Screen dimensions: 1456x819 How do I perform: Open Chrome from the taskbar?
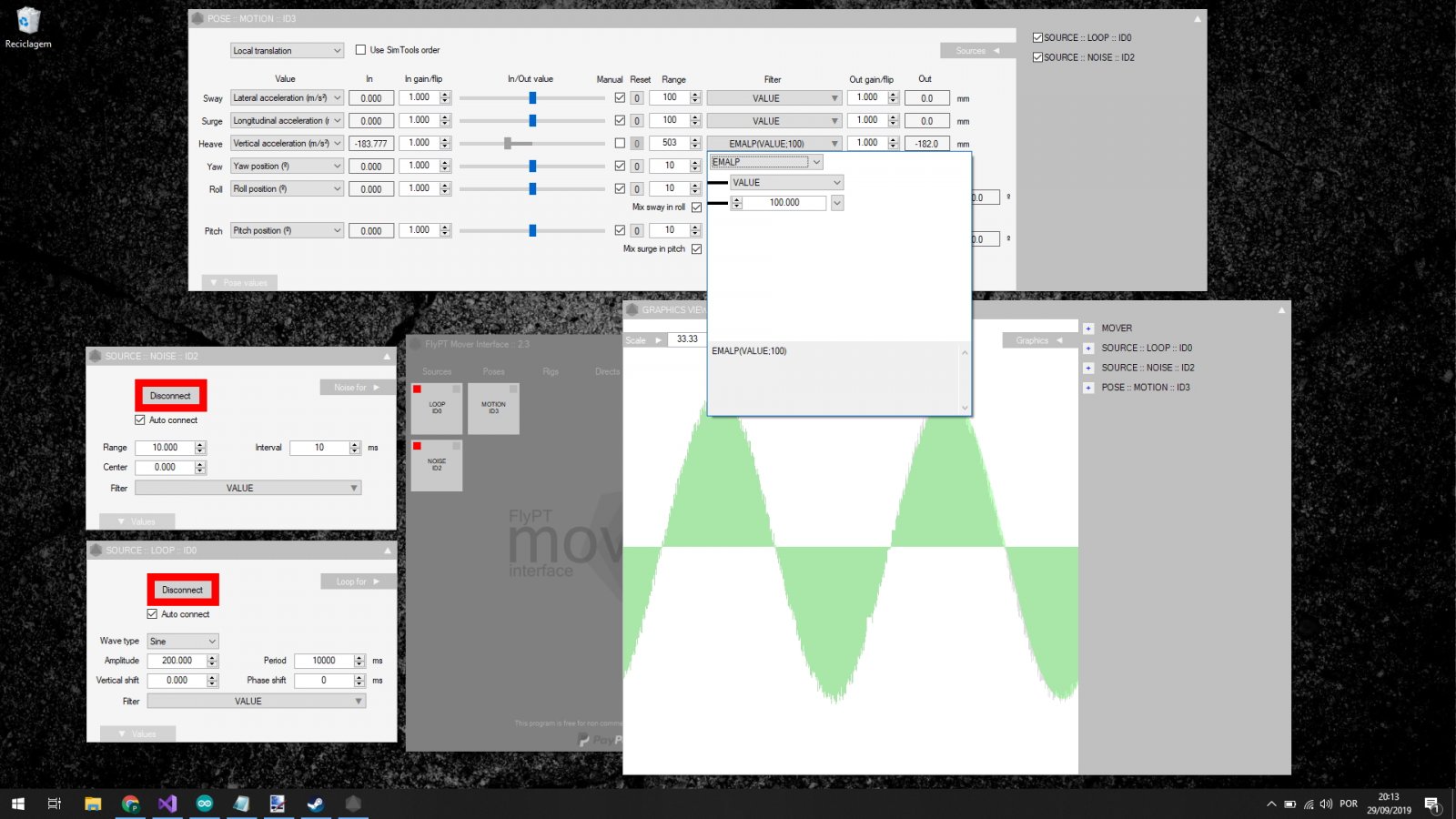[130, 804]
